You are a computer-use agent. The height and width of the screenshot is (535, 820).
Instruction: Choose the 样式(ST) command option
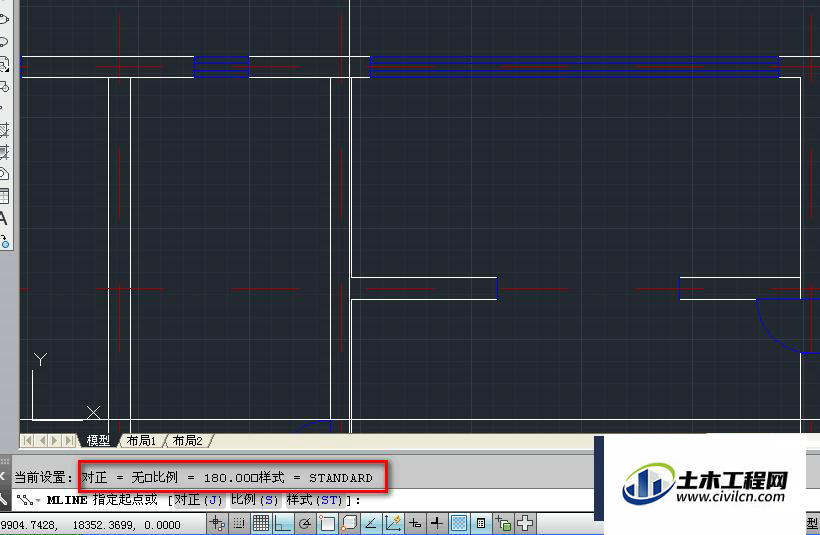click(x=315, y=499)
